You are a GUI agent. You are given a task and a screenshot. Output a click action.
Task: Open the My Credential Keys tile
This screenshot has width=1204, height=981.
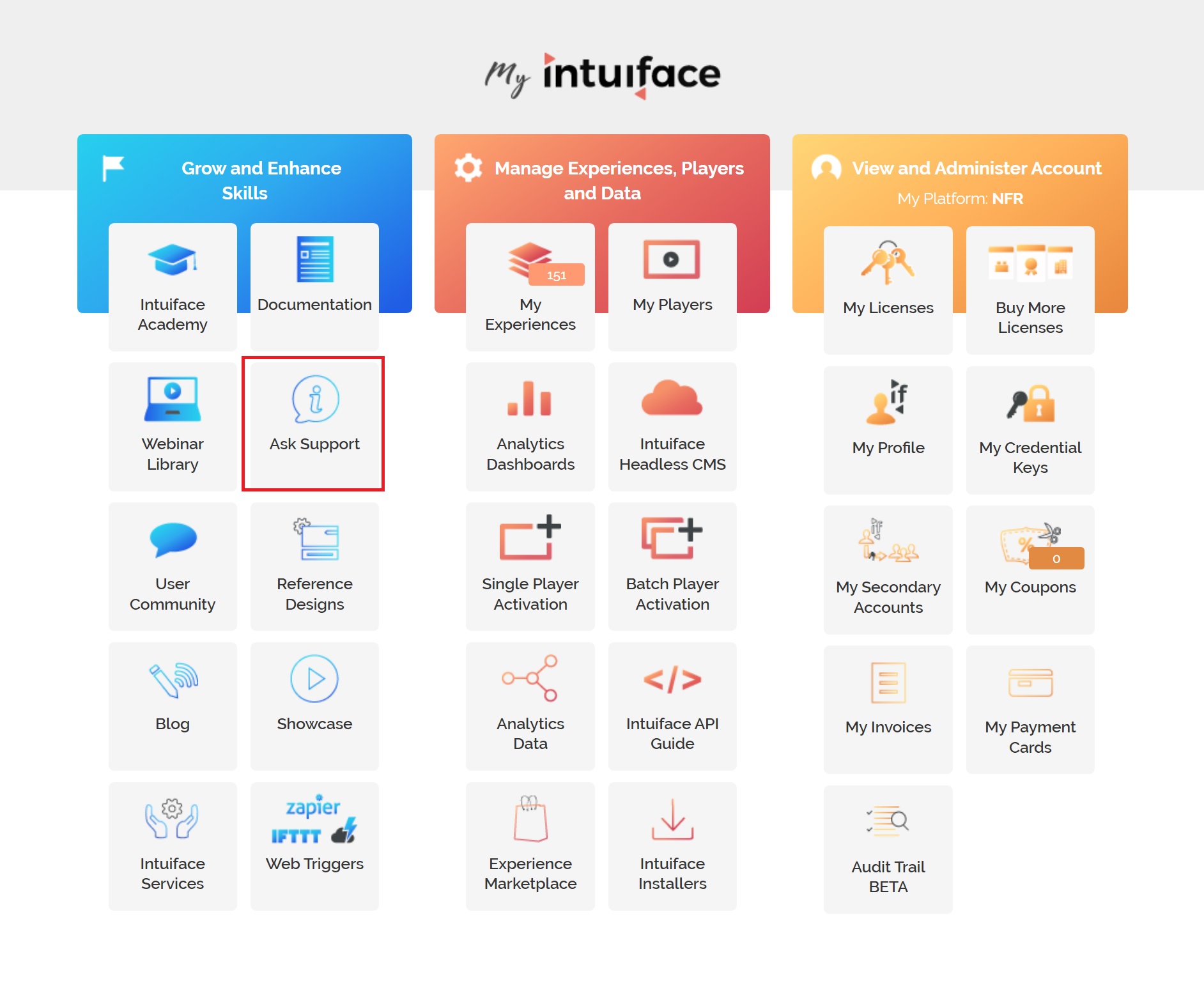point(1030,429)
